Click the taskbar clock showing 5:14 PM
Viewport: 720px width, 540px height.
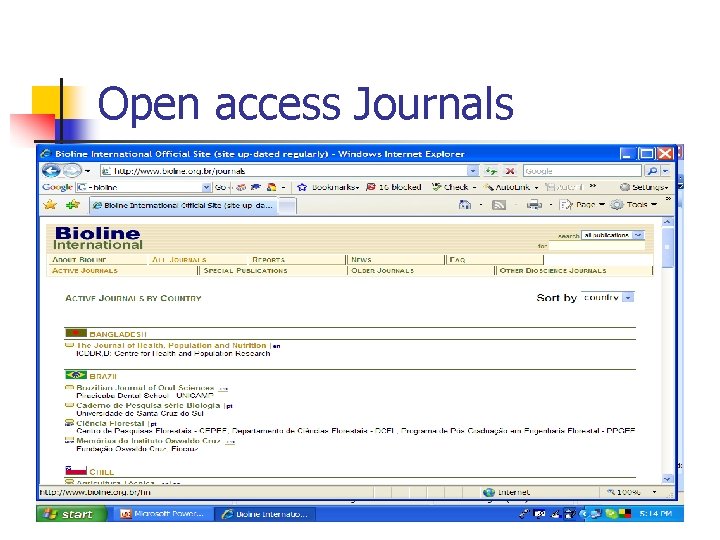pos(656,514)
